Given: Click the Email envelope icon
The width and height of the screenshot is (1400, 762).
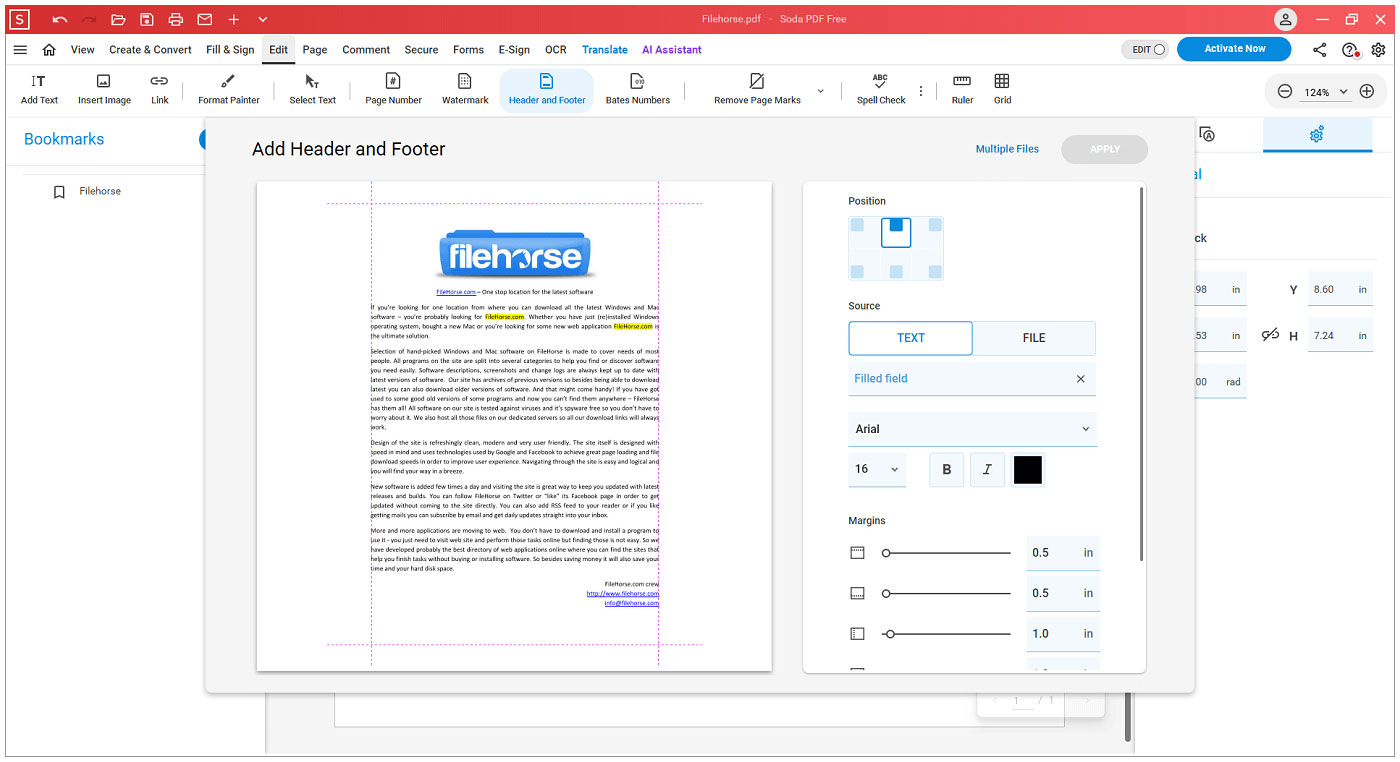Looking at the screenshot, I should pos(205,19).
